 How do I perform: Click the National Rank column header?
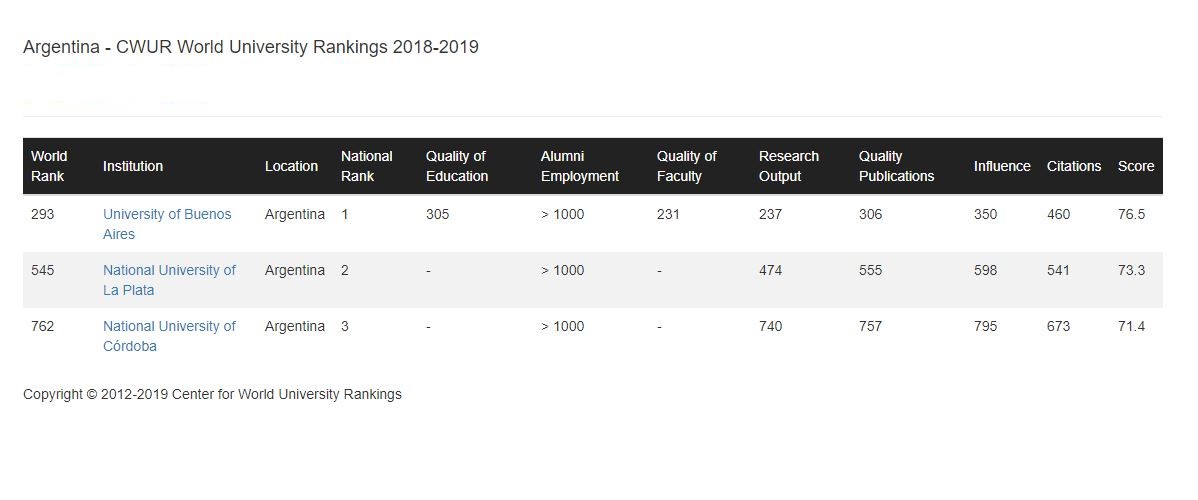click(x=367, y=166)
